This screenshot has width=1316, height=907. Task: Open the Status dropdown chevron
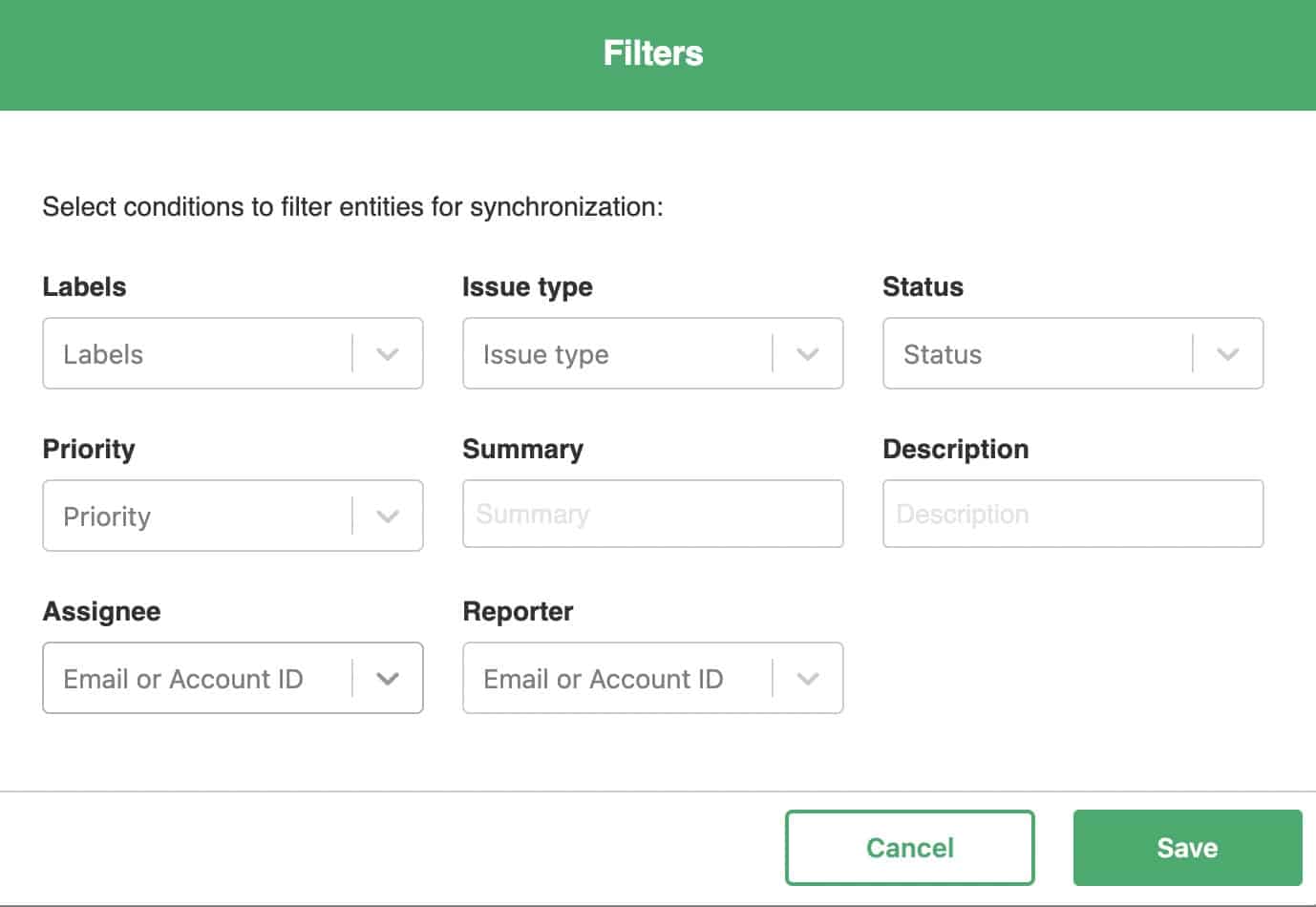(x=1227, y=354)
